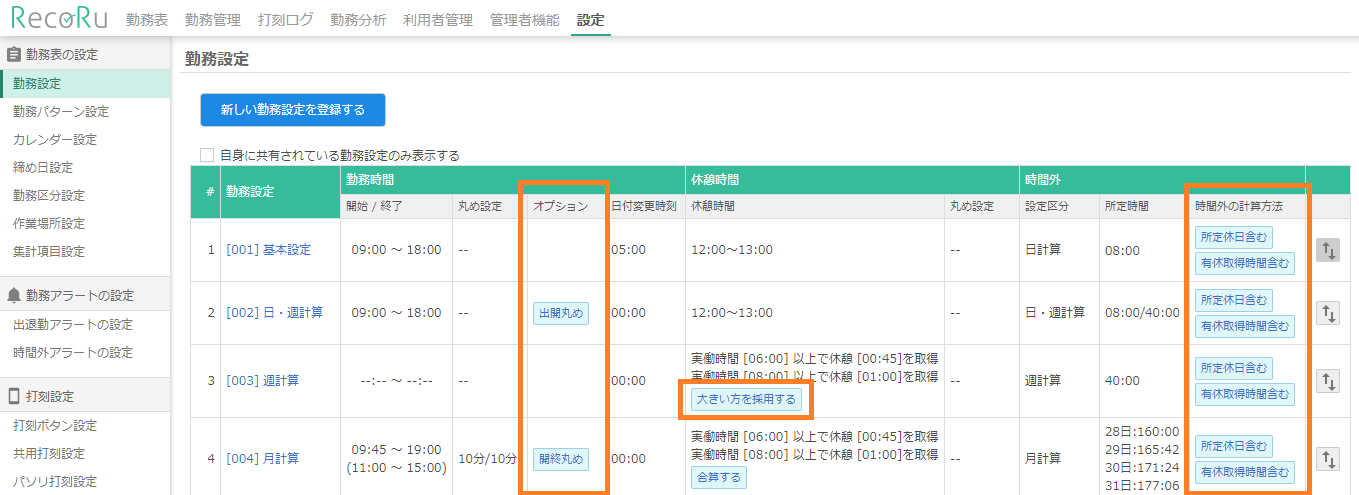Click the 大きい方を採用する tag
The image size is (1359, 495).
pos(745,400)
